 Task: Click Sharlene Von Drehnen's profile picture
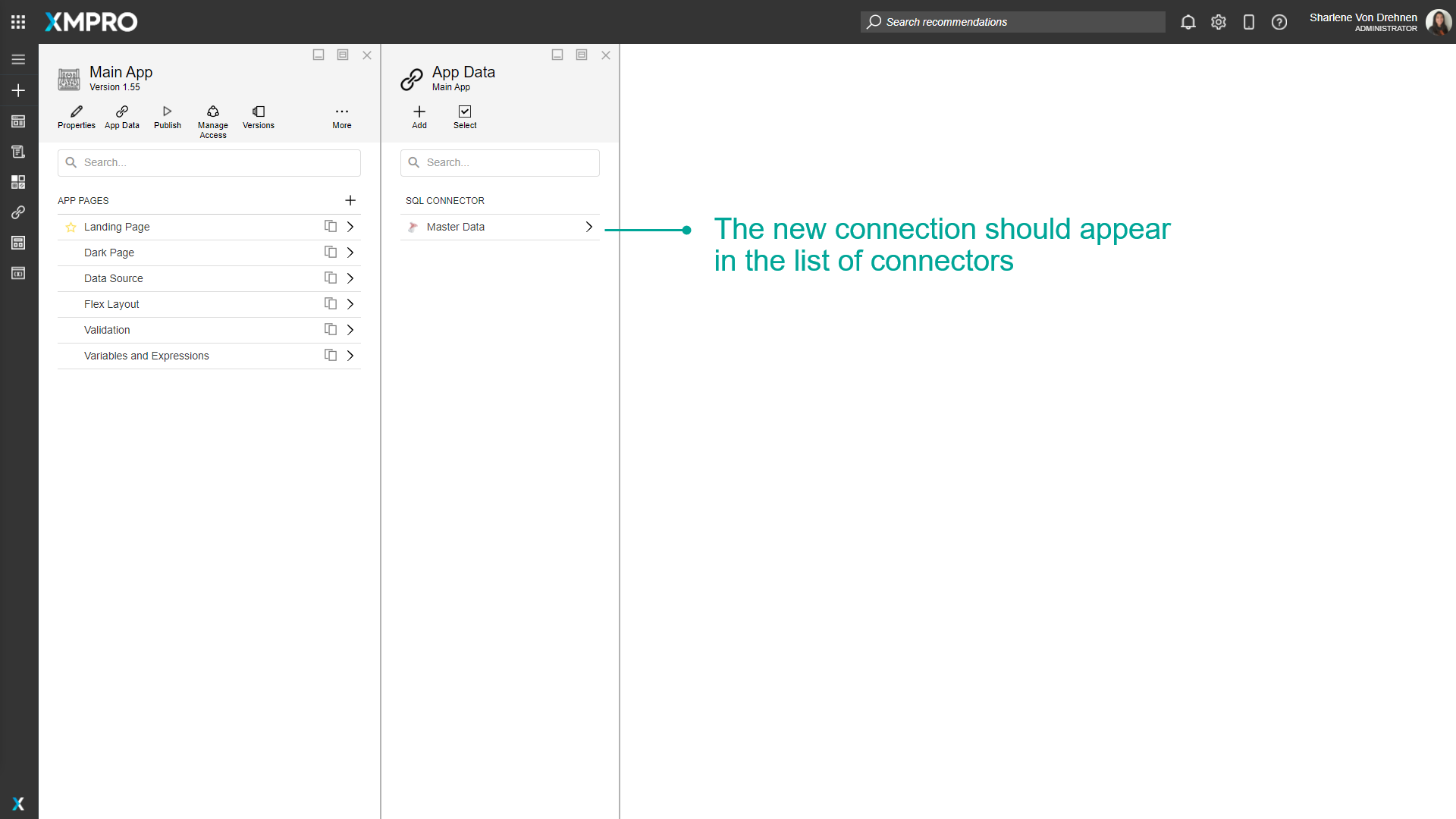1439,22
